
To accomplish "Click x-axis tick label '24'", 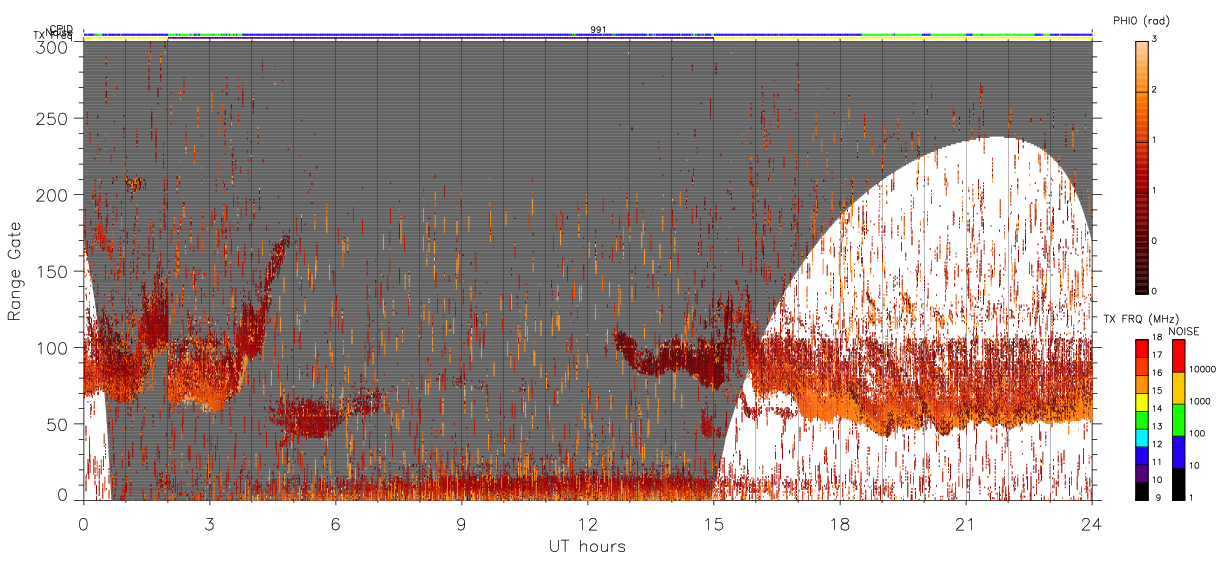I will 1091,524.
